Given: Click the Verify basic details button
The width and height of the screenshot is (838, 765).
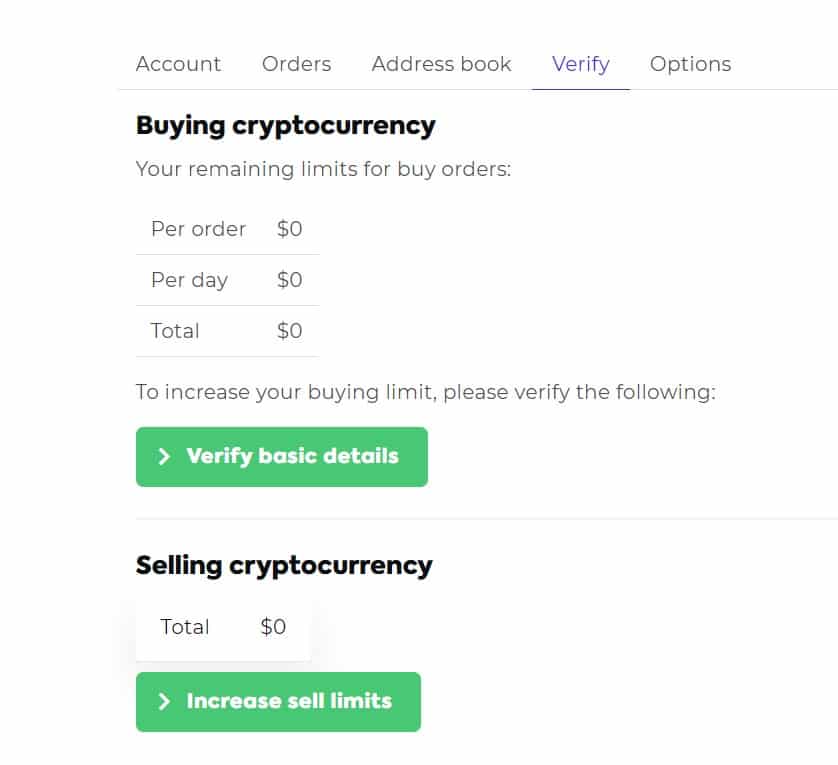Looking at the screenshot, I should (x=282, y=457).
